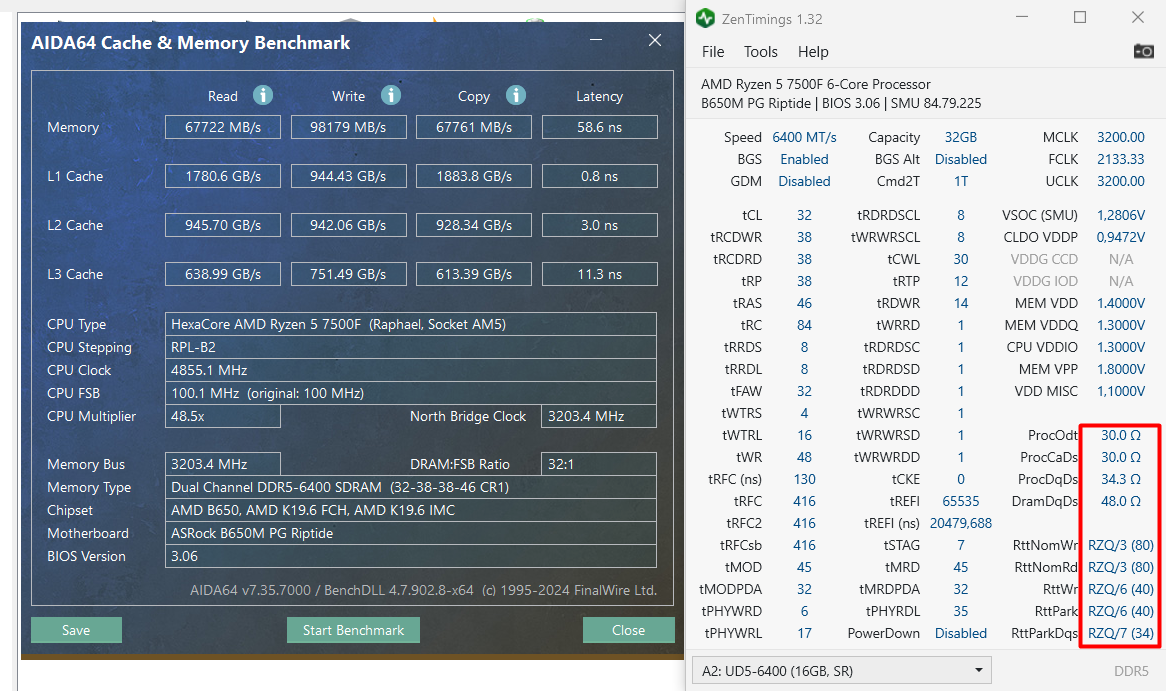
Task: Click the tREFI (ns) value 20479,688
Action: point(961,524)
